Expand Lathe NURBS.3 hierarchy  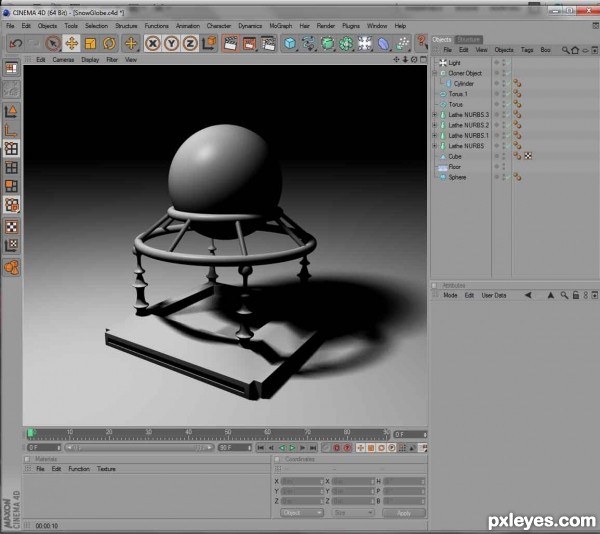tap(435, 114)
